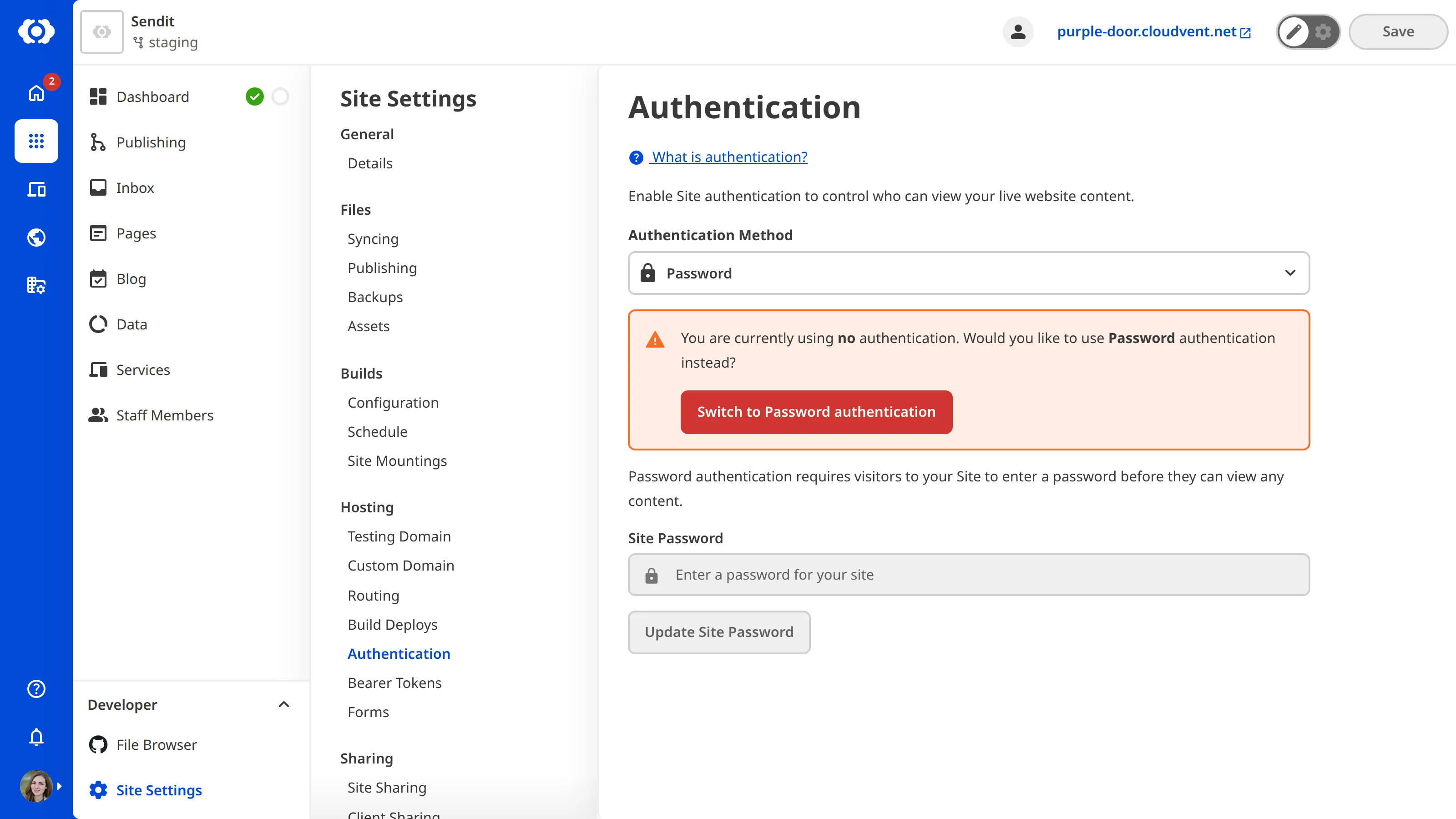Open the Authentication Method Password dropdown
The image size is (1456, 819).
(969, 273)
